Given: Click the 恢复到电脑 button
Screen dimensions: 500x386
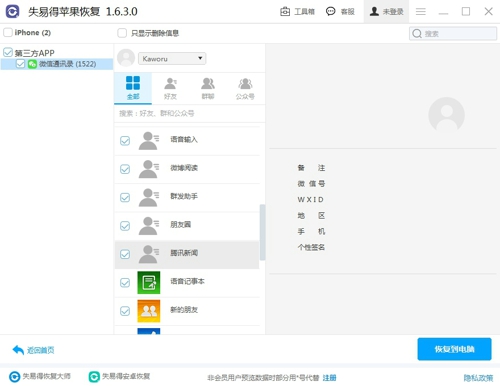Looking at the screenshot, I should 454,349.
